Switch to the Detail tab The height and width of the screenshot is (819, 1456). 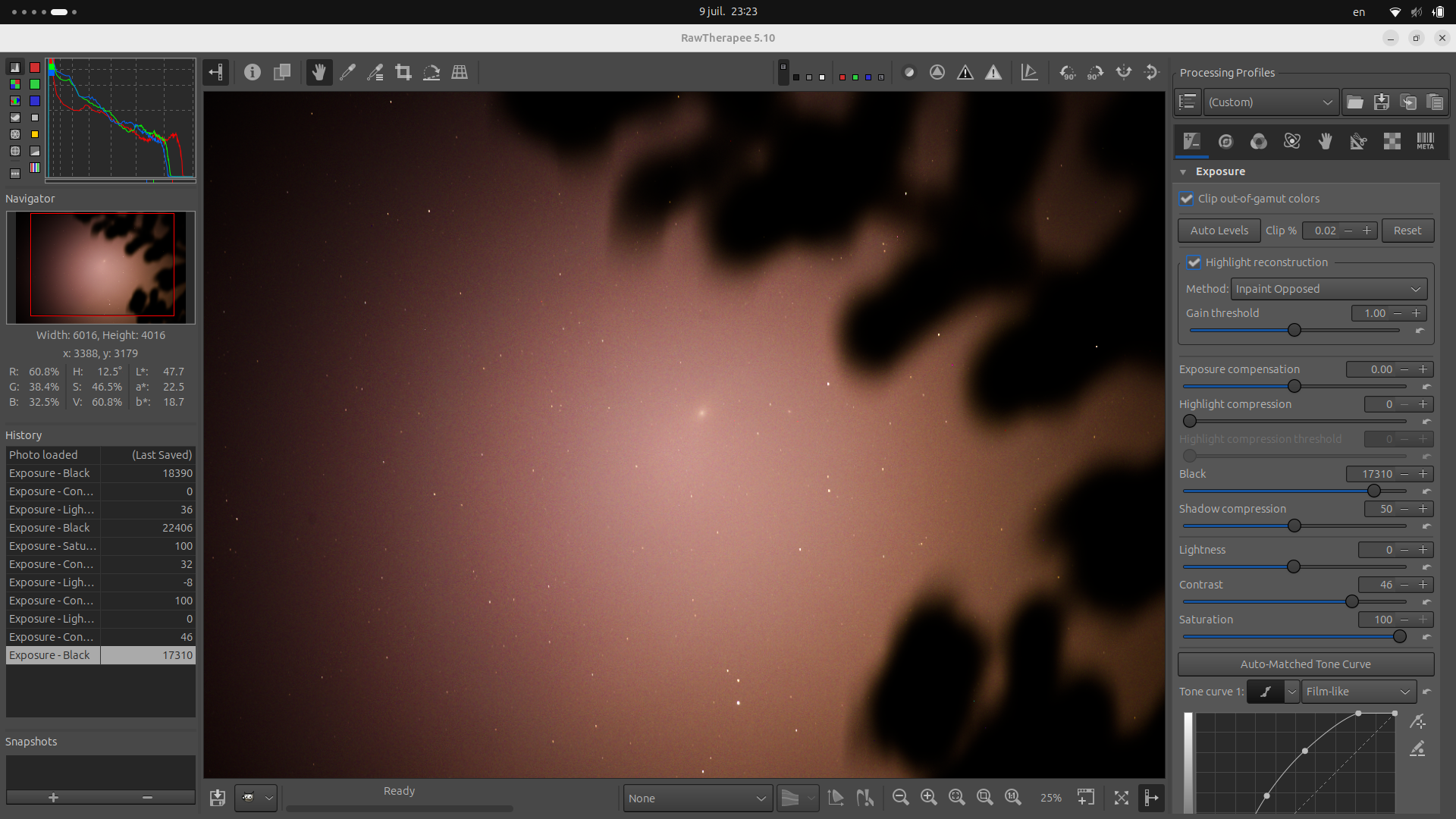(1225, 142)
